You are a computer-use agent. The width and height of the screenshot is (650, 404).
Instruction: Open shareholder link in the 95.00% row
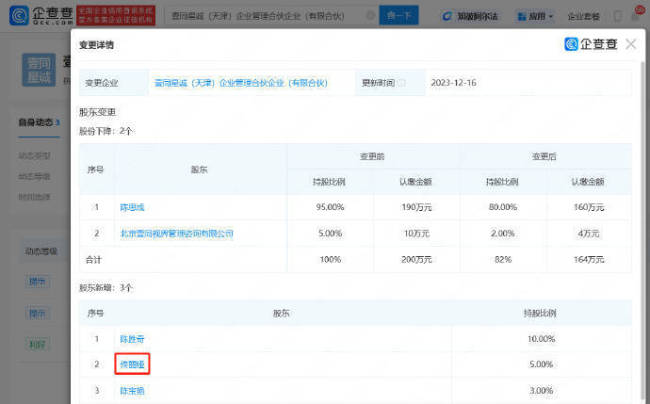(x=132, y=207)
